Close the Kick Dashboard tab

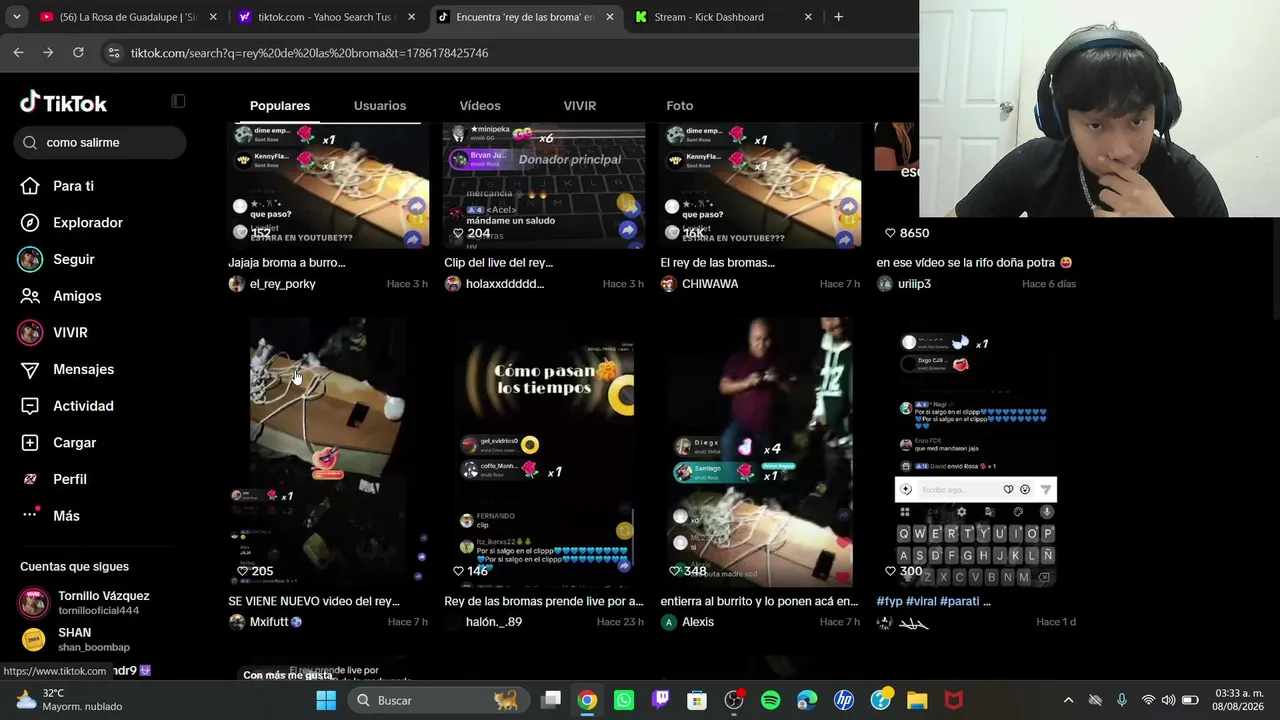click(x=806, y=17)
